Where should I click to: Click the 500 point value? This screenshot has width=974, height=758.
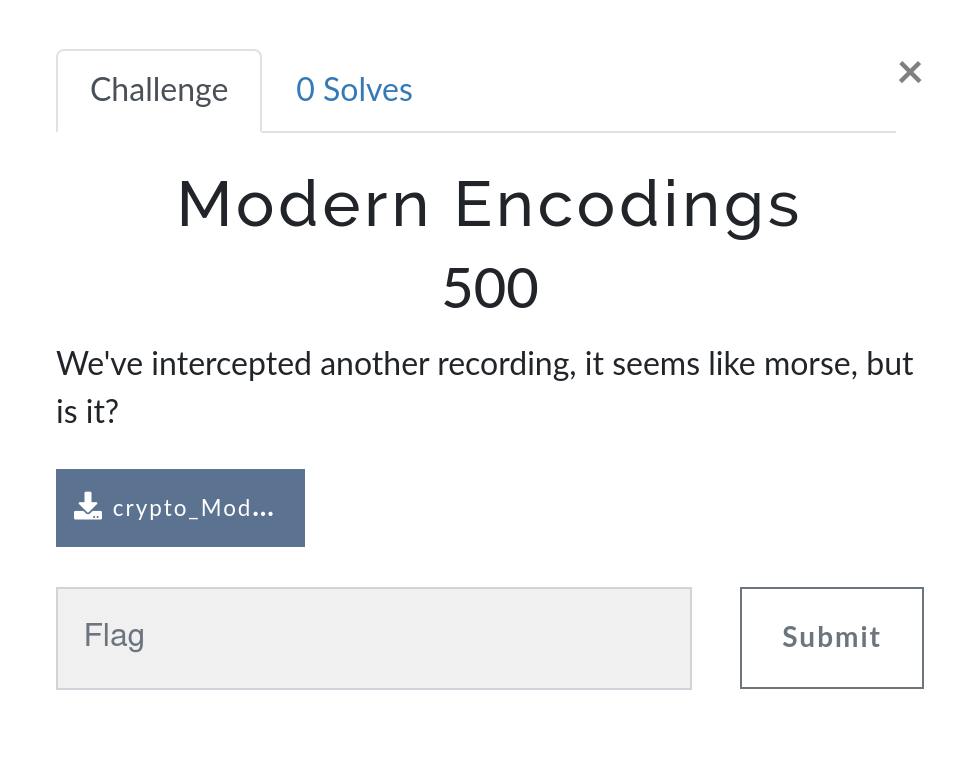pyautogui.click(x=490, y=288)
